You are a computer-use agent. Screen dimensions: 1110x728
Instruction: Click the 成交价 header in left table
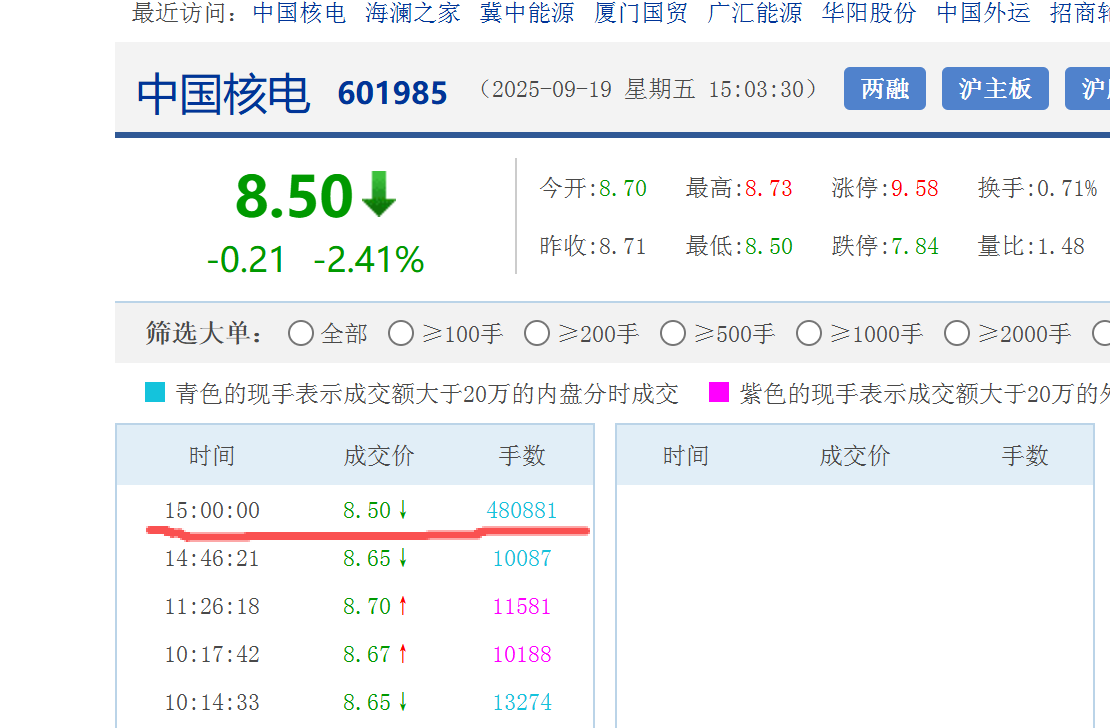pyautogui.click(x=379, y=455)
